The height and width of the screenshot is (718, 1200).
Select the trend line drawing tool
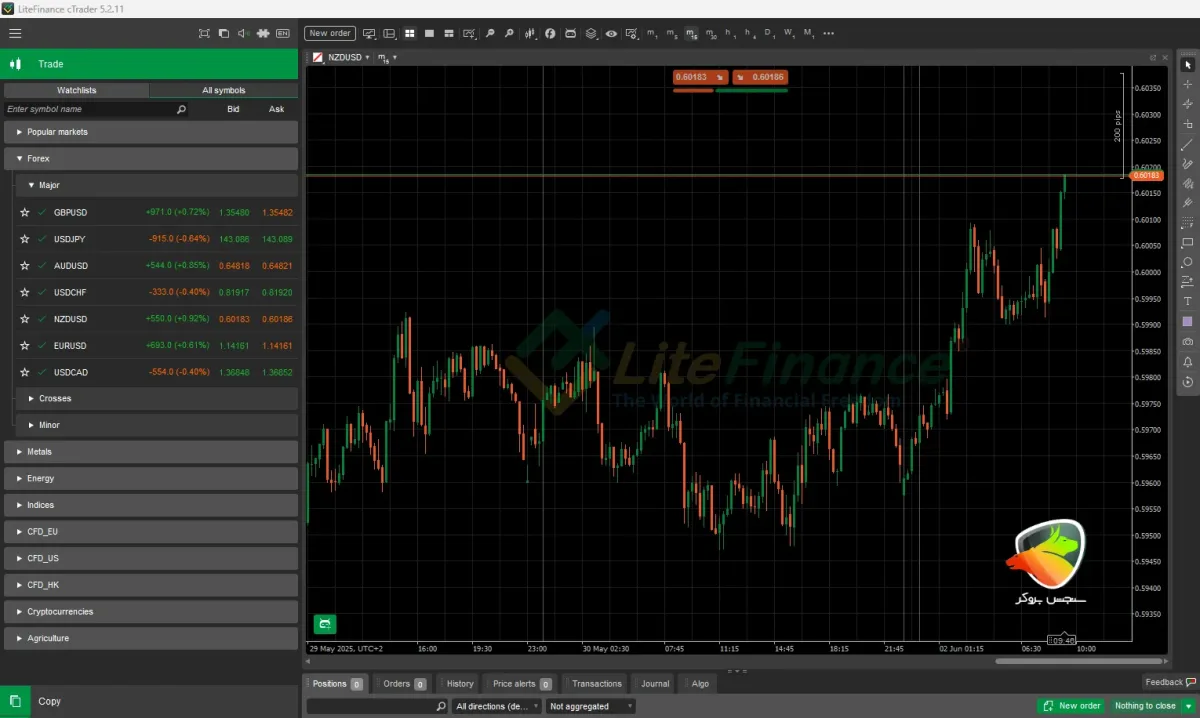[x=1187, y=144]
